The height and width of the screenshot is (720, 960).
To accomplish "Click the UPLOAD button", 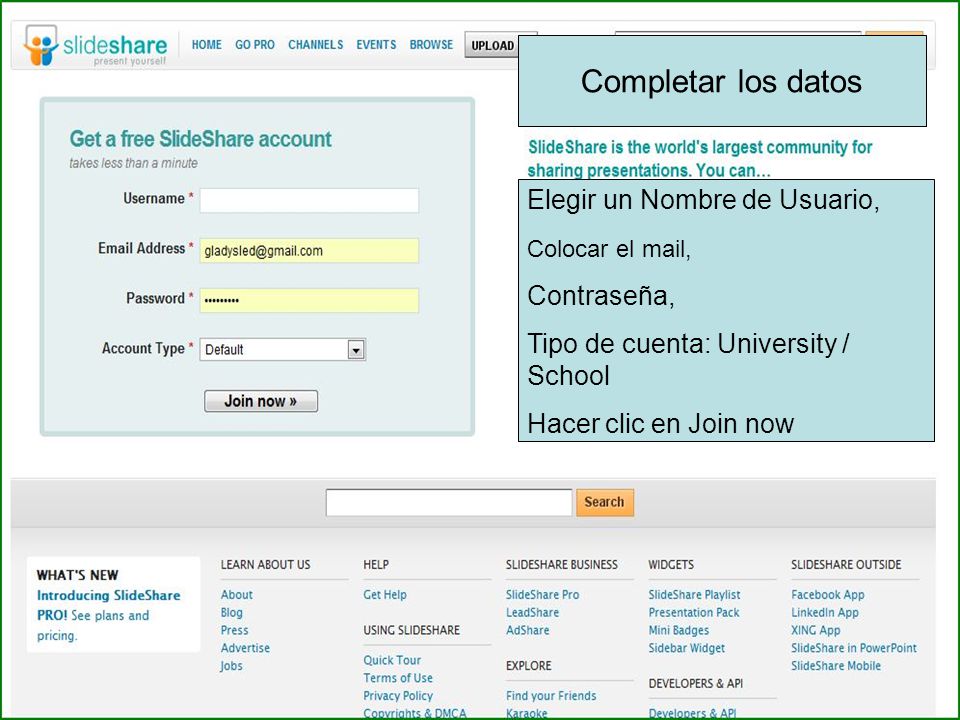I will 492,45.
